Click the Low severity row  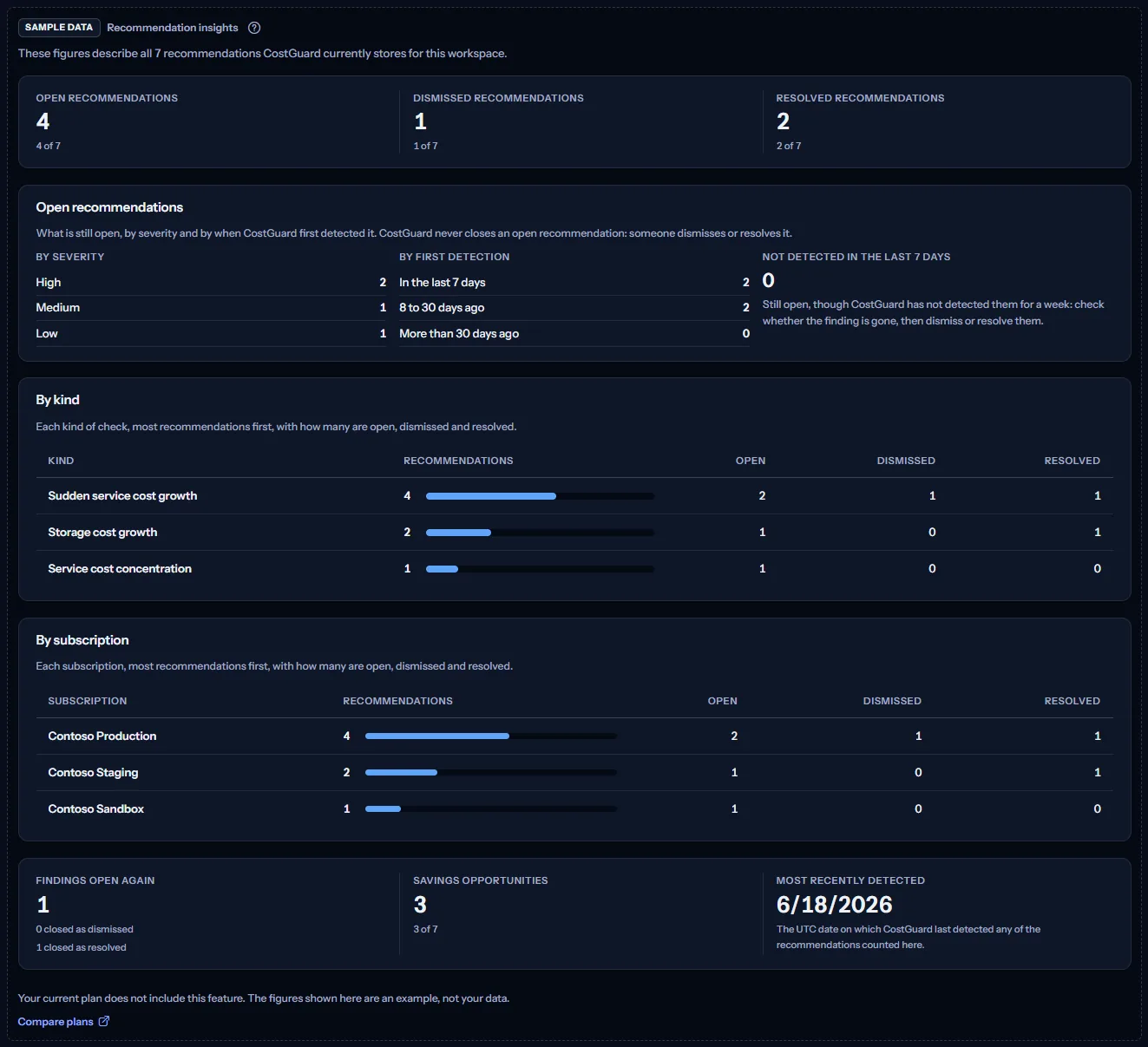(x=211, y=334)
